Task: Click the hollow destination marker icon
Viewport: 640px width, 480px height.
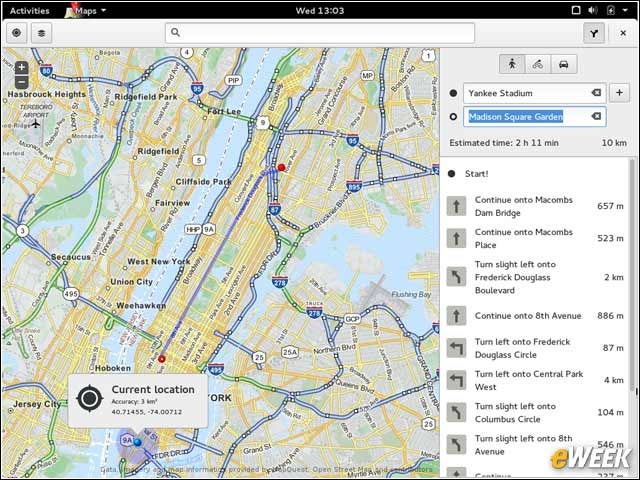Action: [x=453, y=117]
